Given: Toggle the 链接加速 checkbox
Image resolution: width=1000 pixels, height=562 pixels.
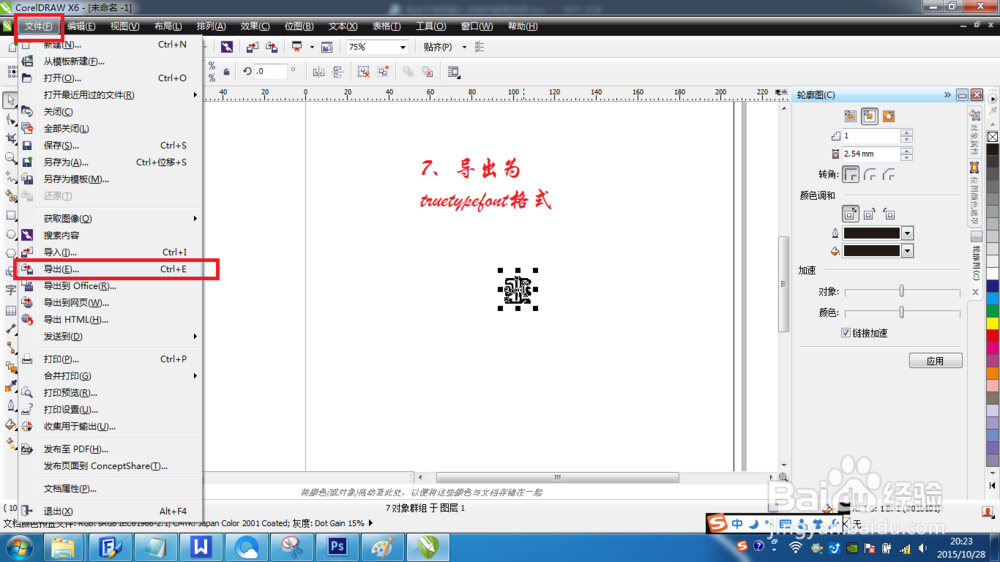Looking at the screenshot, I should pos(846,333).
